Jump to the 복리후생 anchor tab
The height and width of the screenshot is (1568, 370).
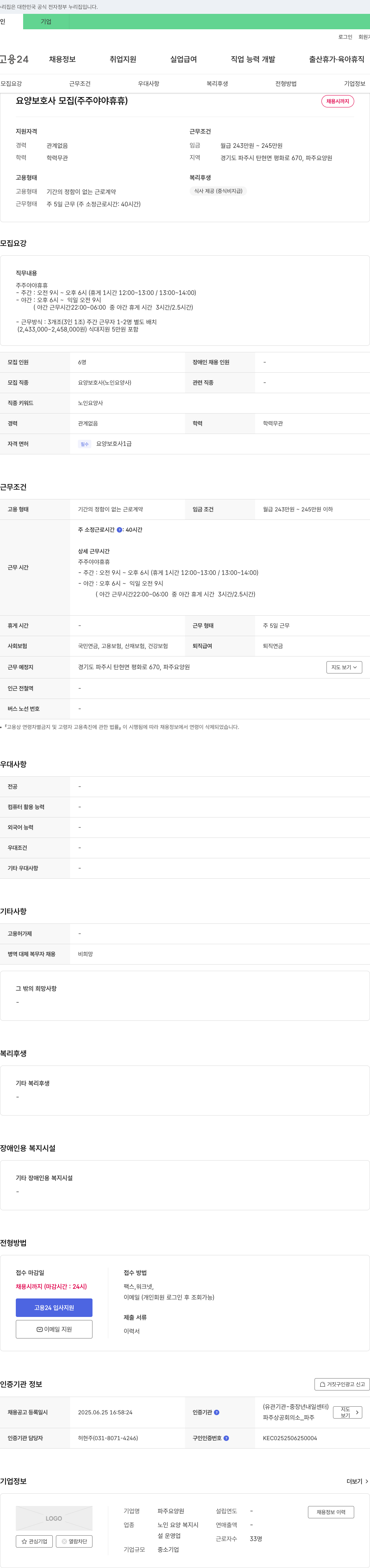coord(217,84)
